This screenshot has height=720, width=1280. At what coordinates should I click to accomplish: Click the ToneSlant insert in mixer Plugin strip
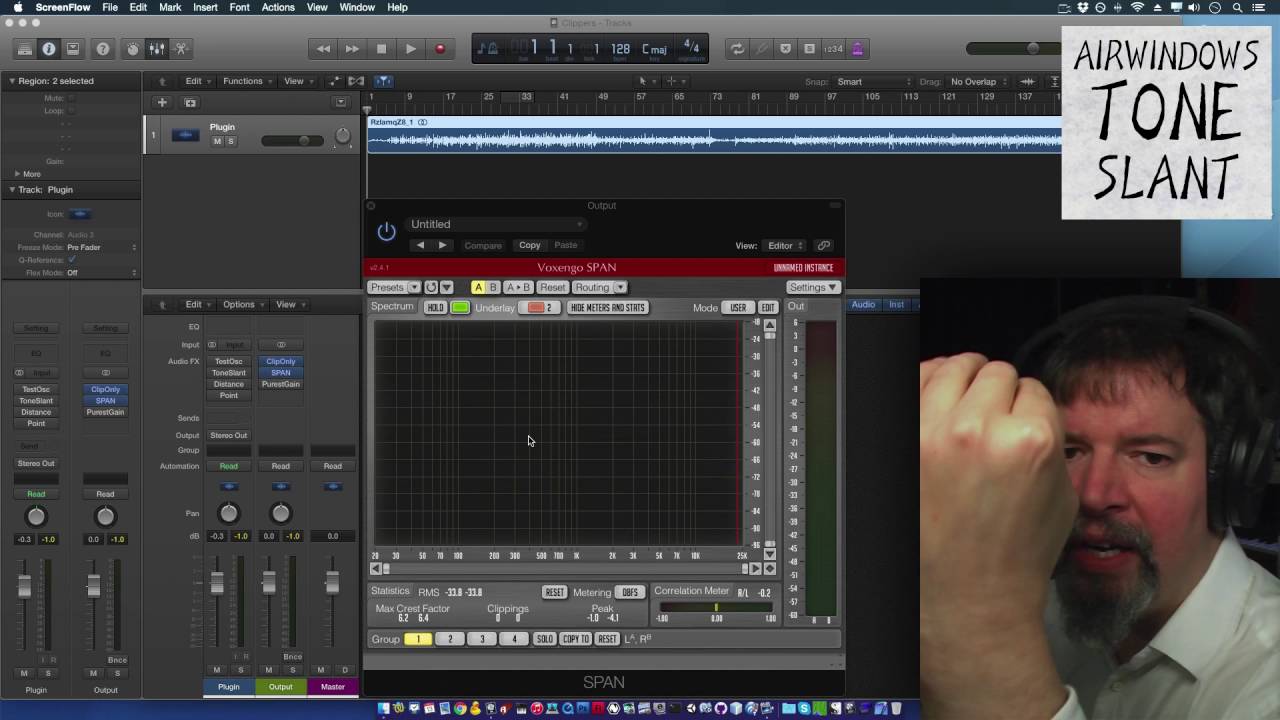pos(228,373)
